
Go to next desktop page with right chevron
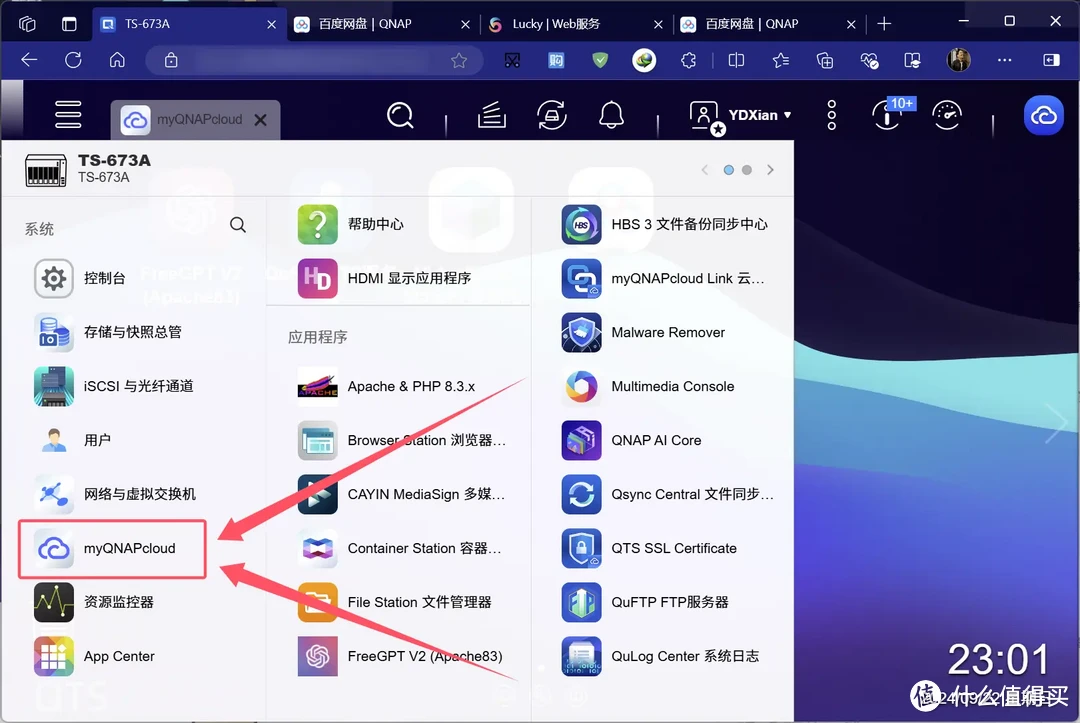tap(770, 170)
